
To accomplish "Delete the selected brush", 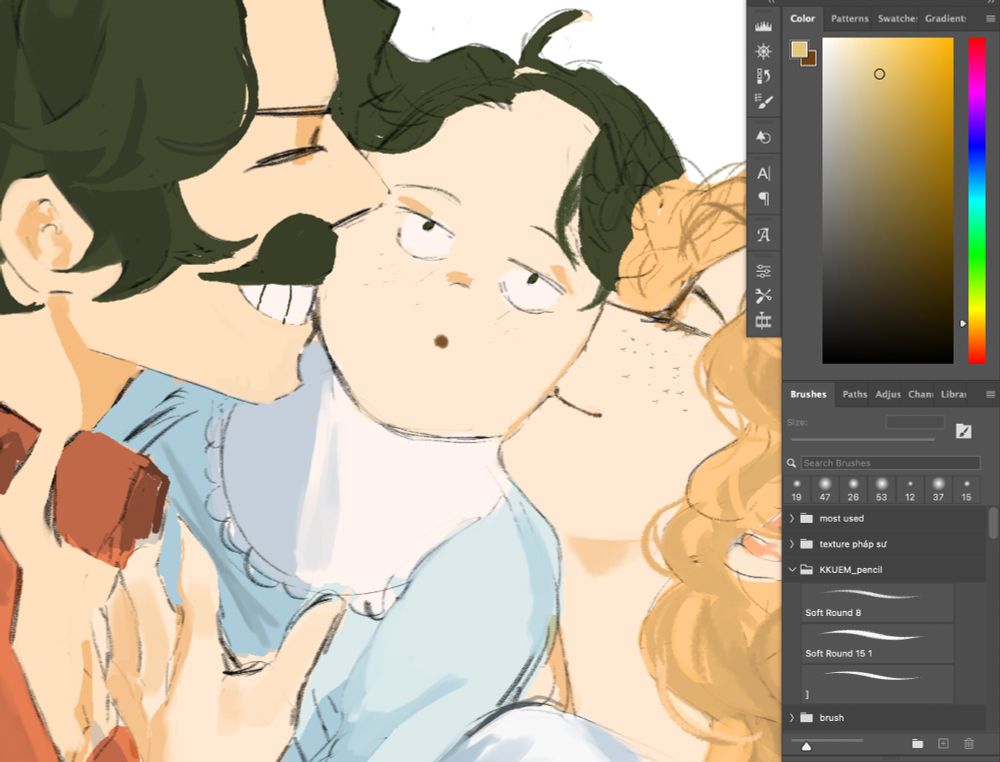I will (969, 744).
